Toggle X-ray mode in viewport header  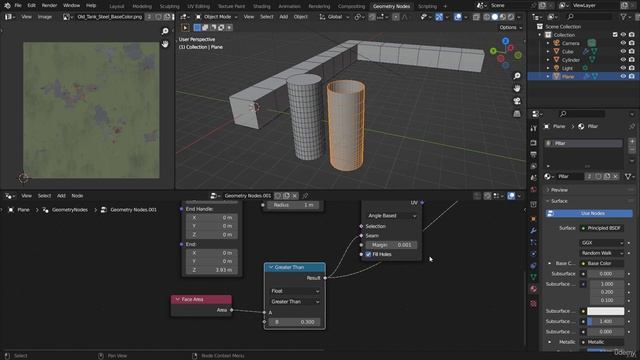pyautogui.click(x=476, y=17)
